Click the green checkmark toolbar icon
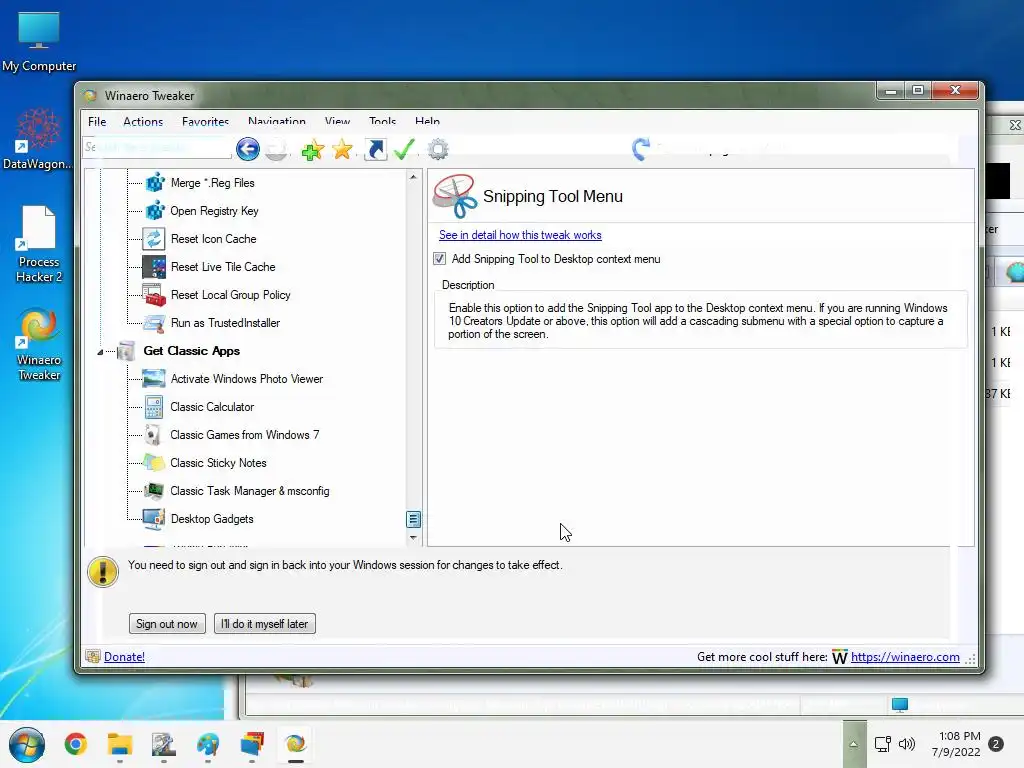The height and width of the screenshot is (768, 1024). click(x=404, y=149)
